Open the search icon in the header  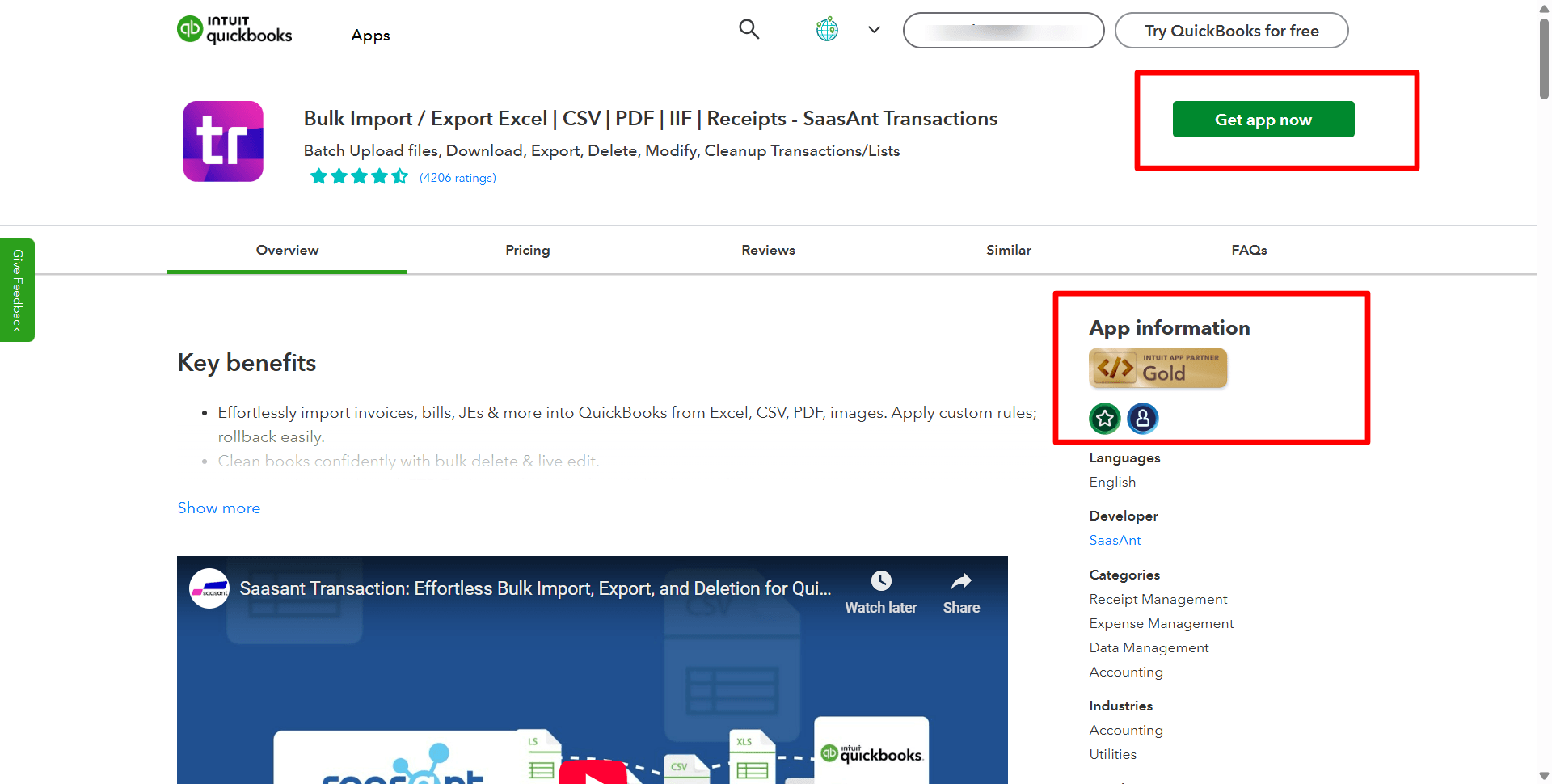tap(749, 29)
